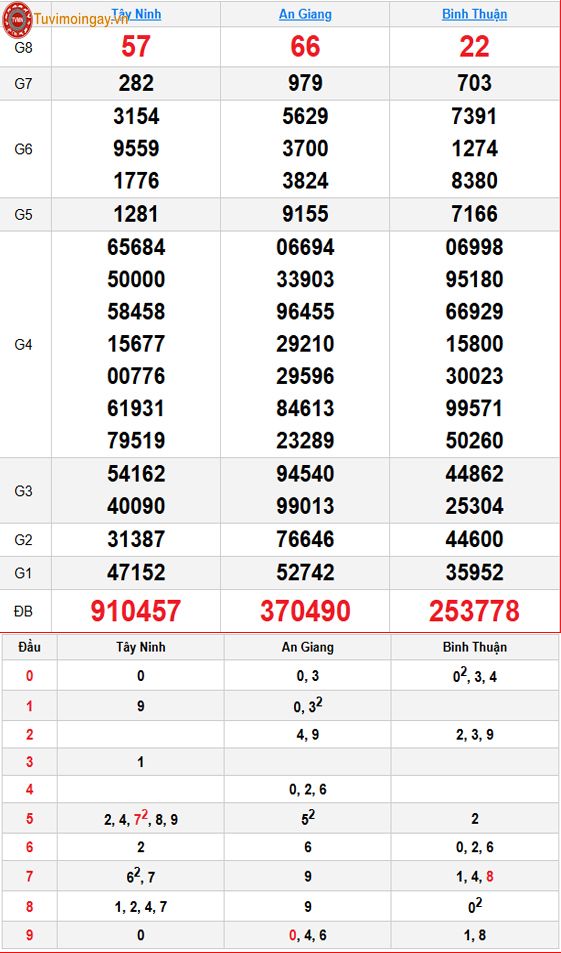Pick the G6 number 3154
This screenshot has height=953, width=561.
click(136, 116)
